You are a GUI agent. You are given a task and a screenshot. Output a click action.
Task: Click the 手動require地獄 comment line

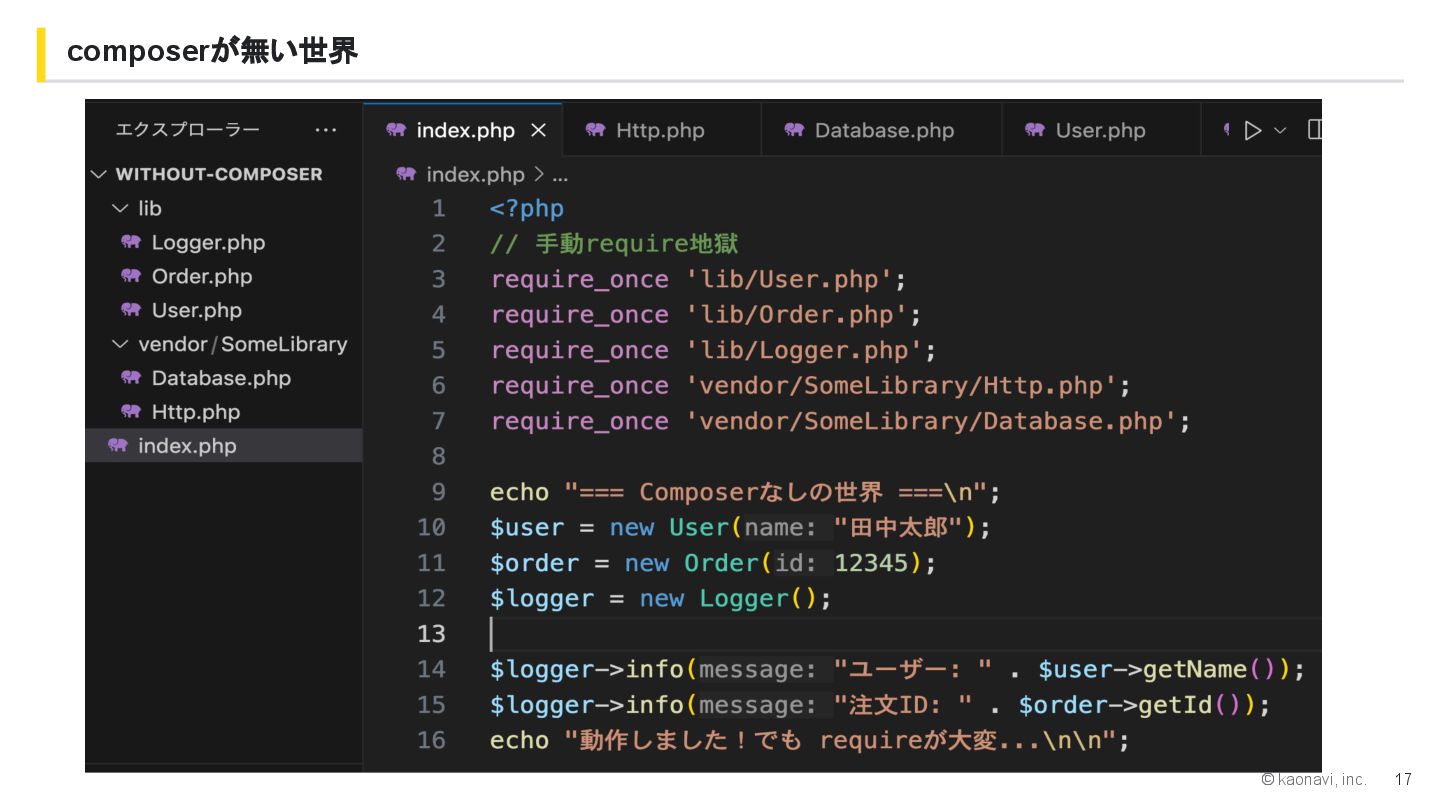click(x=614, y=244)
